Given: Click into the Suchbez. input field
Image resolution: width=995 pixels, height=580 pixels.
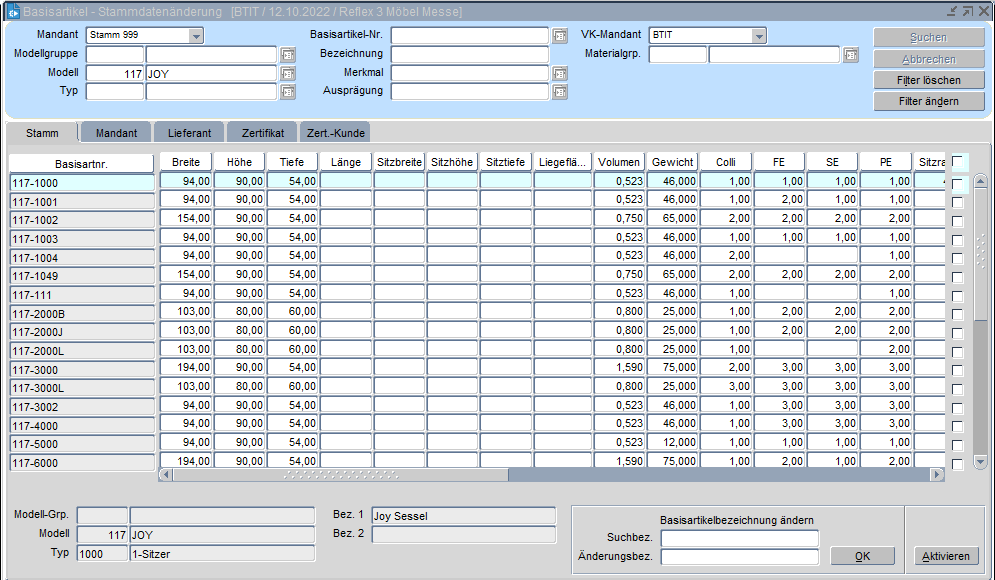Looking at the screenshot, I should point(739,539).
